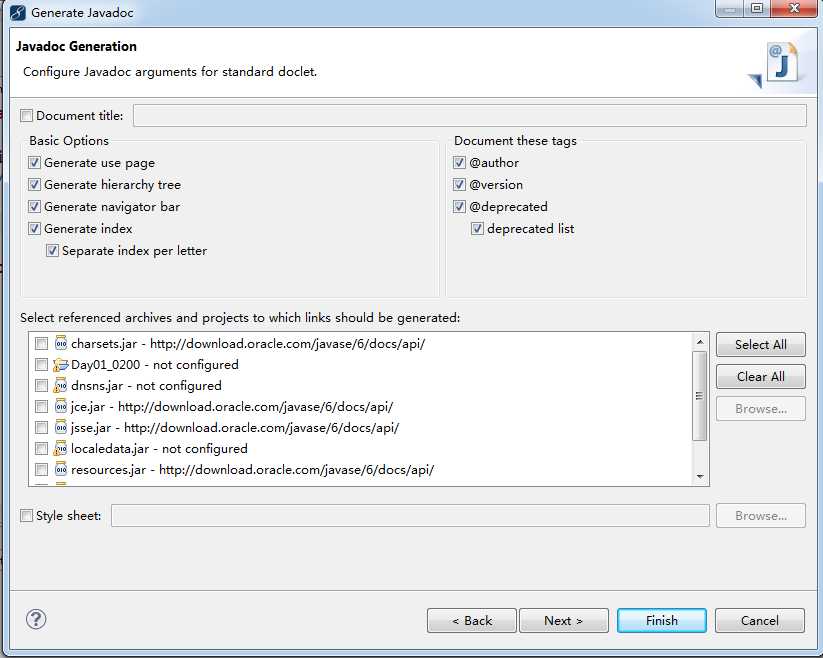
Task: Click the charsets.jar archive icon
Action: 61,343
